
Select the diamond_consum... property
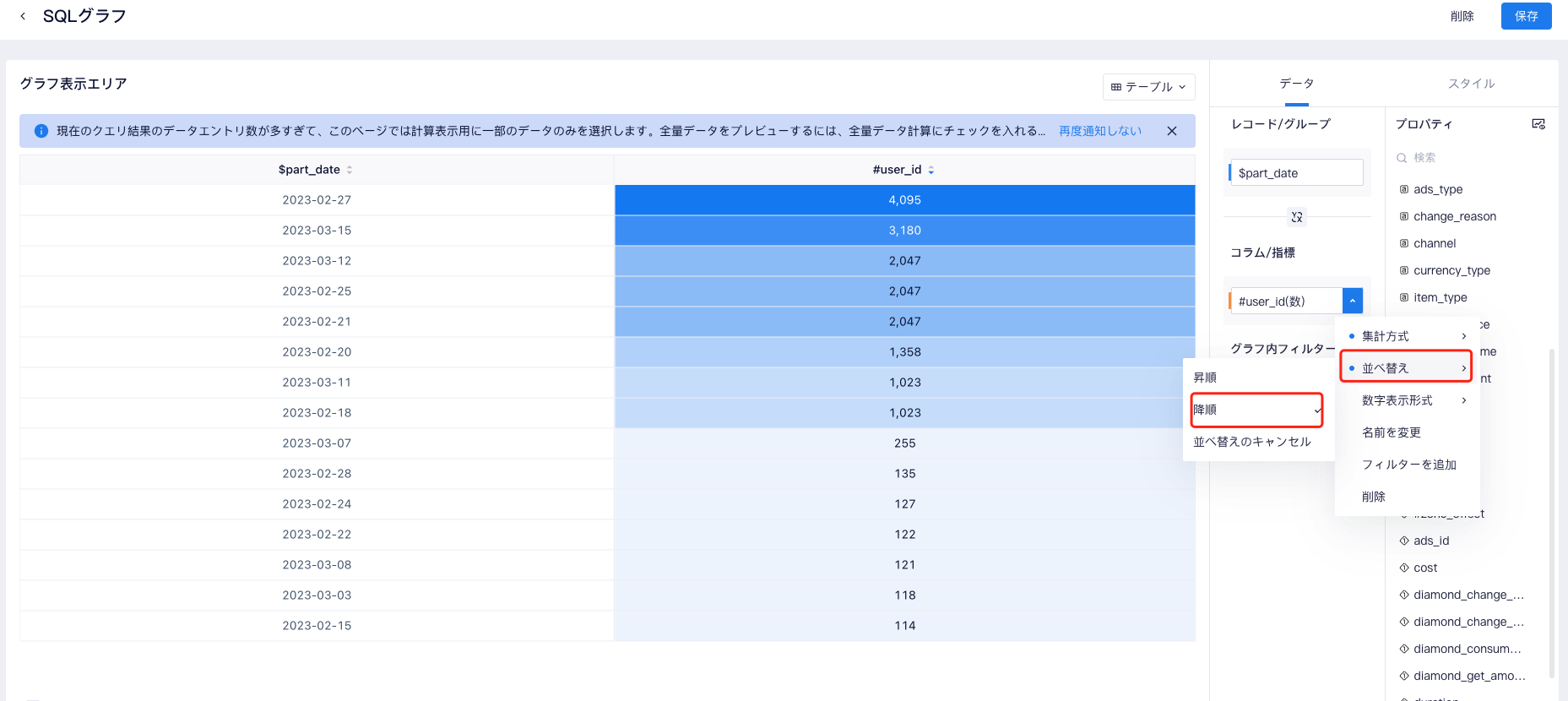[1468, 649]
